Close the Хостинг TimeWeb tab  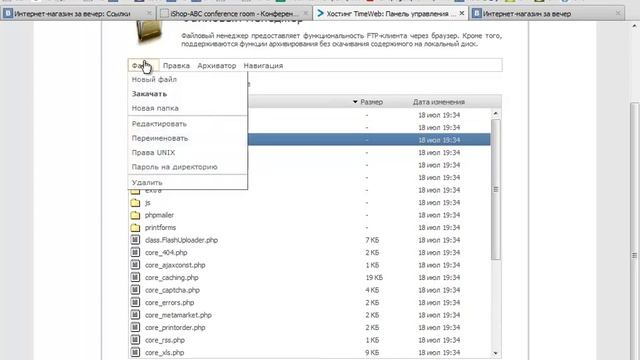[462, 13]
